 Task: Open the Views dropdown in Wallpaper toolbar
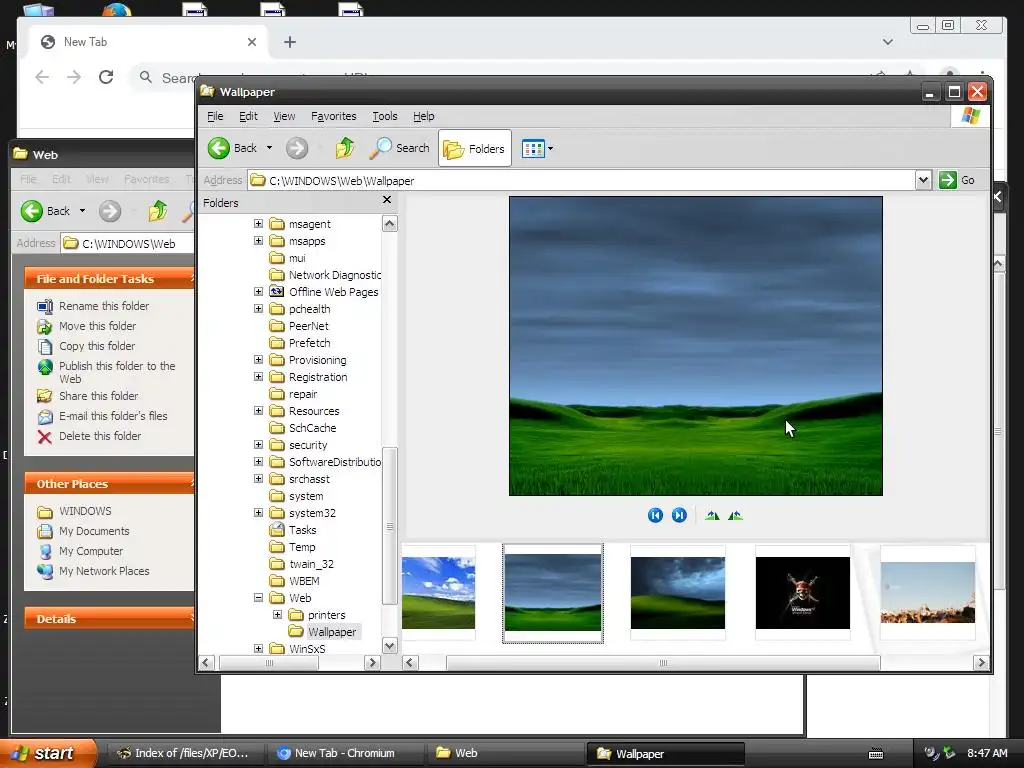pos(537,148)
